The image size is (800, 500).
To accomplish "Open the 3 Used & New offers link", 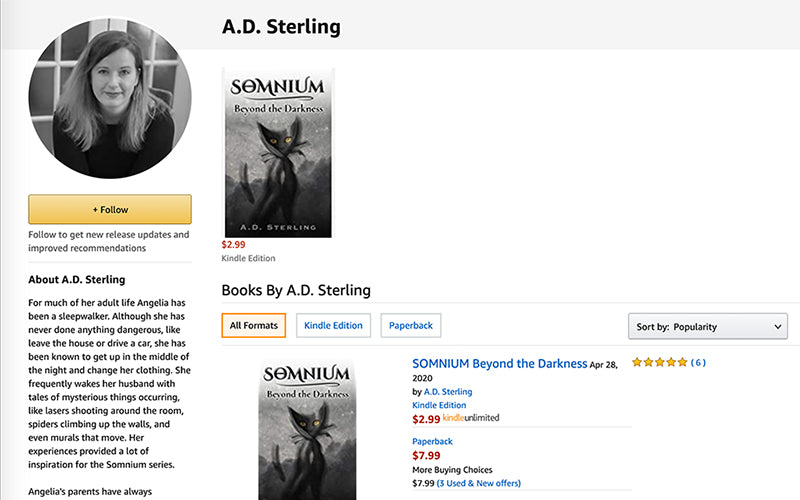I will point(478,483).
